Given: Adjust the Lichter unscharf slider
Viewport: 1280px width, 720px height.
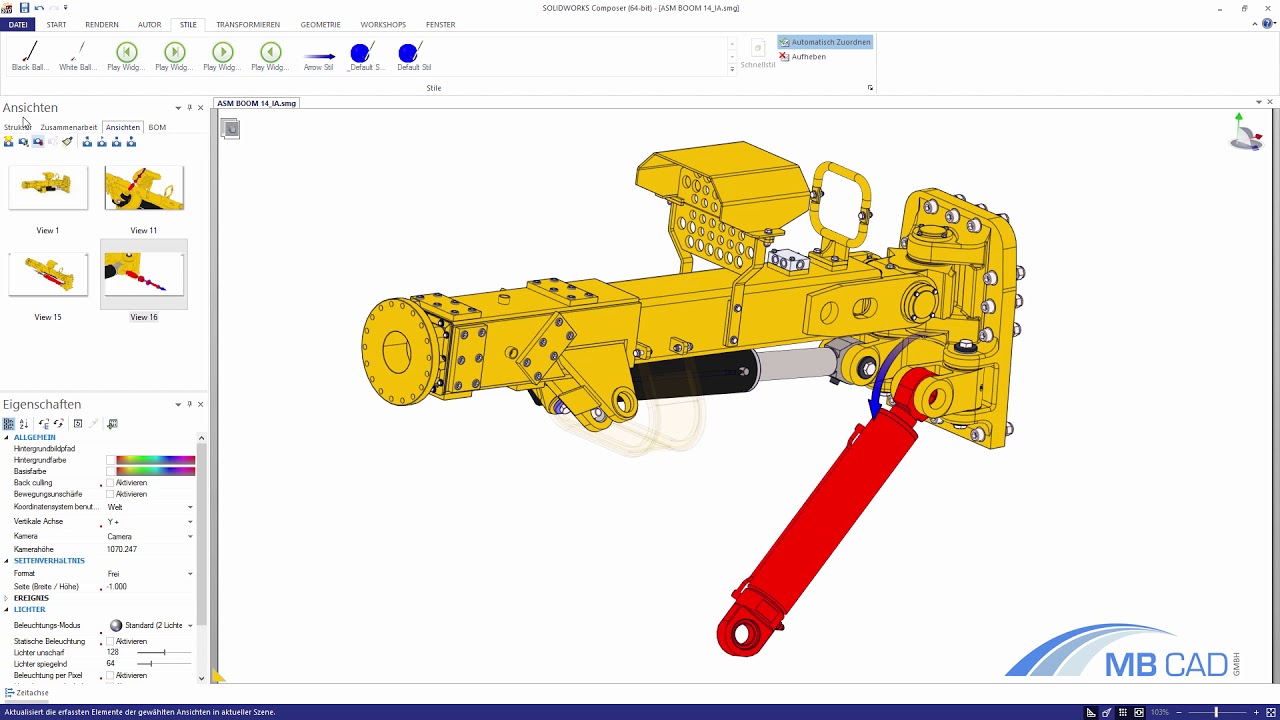Looking at the screenshot, I should [x=164, y=652].
